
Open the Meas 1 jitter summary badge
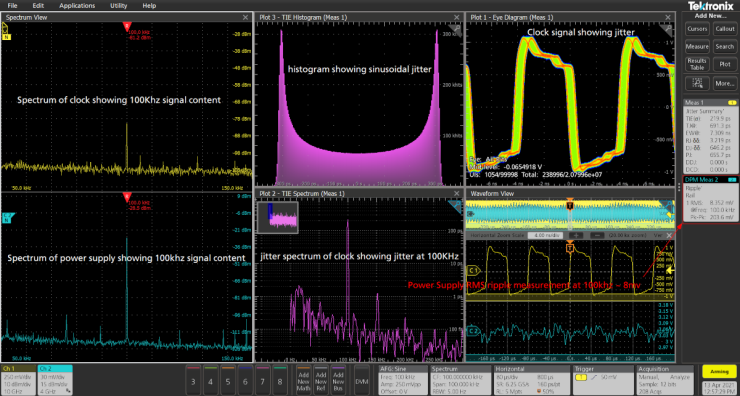tap(711, 136)
